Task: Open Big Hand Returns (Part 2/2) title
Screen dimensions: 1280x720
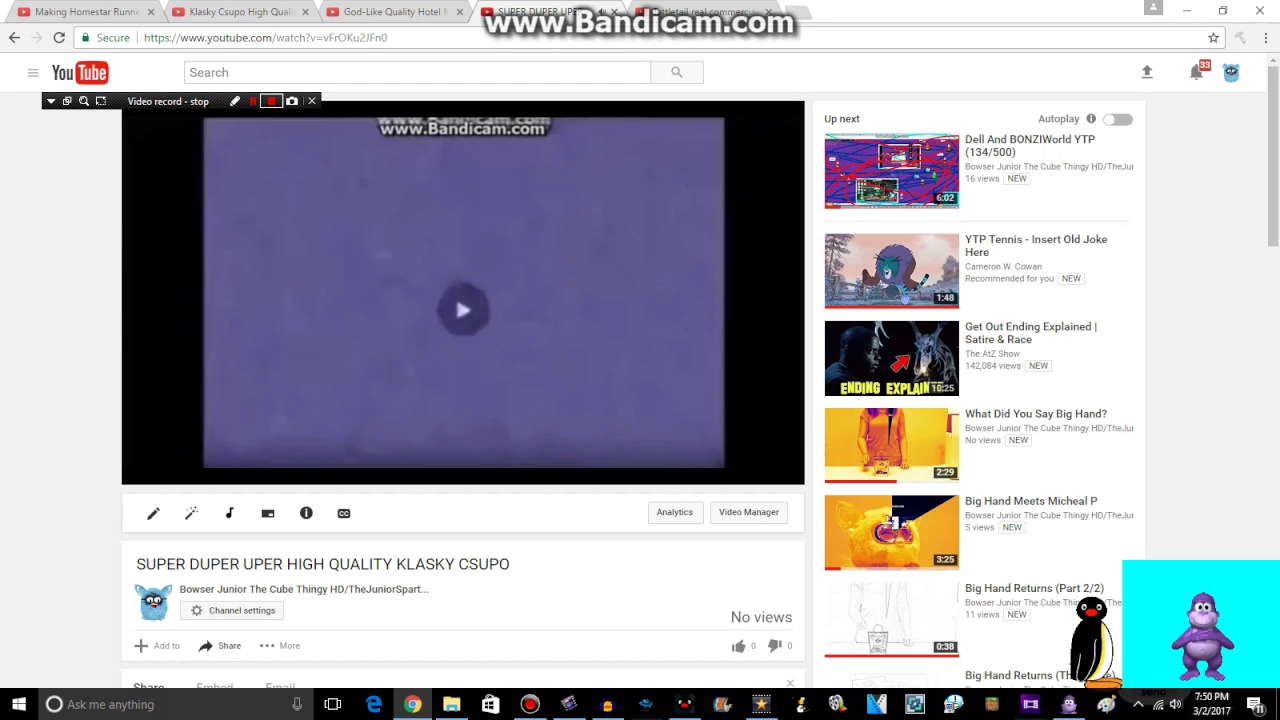Action: pyautogui.click(x=1034, y=588)
